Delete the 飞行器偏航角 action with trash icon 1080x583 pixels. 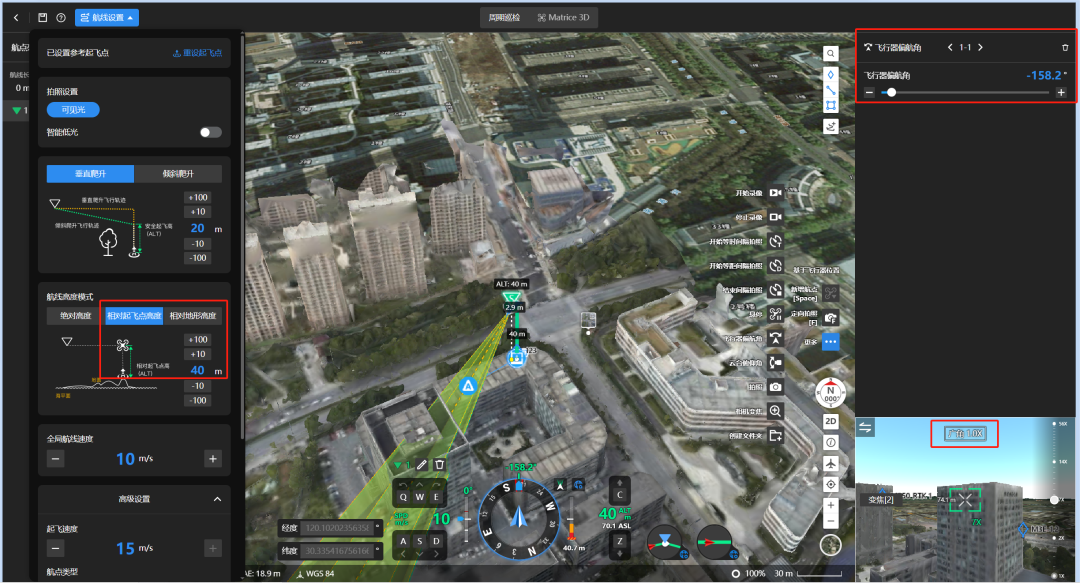1065,48
